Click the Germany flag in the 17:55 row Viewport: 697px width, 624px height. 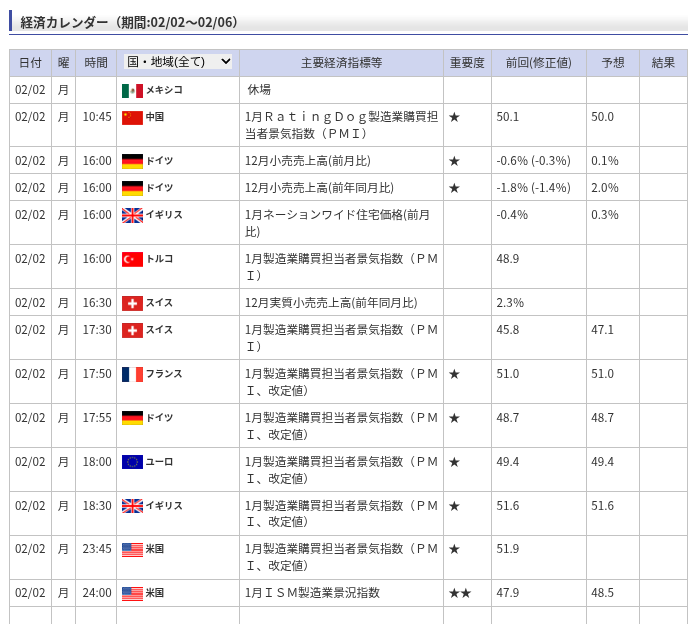[x=132, y=418]
